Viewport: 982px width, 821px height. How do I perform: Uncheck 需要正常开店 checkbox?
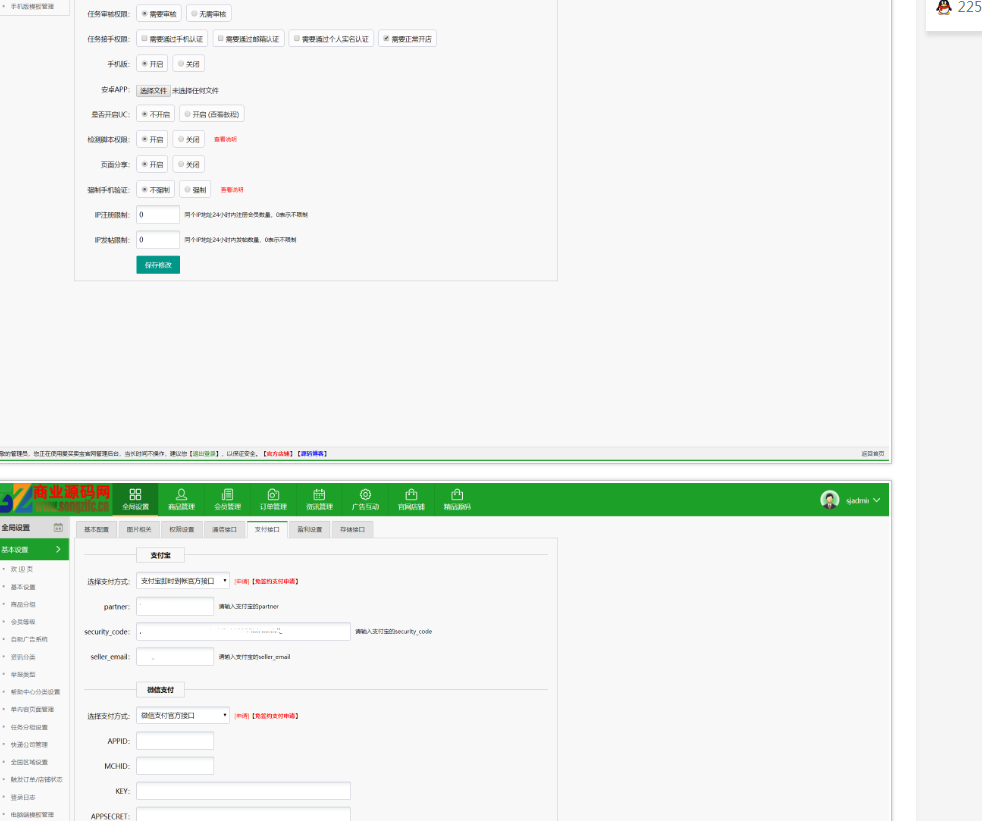pos(386,39)
